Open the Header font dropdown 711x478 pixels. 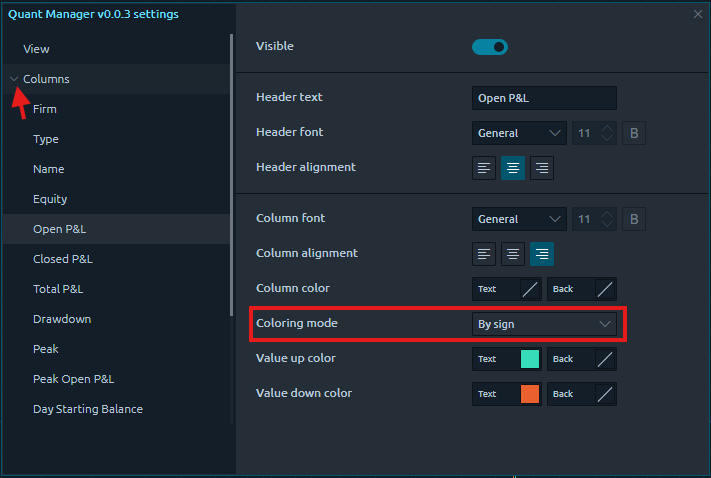click(519, 133)
